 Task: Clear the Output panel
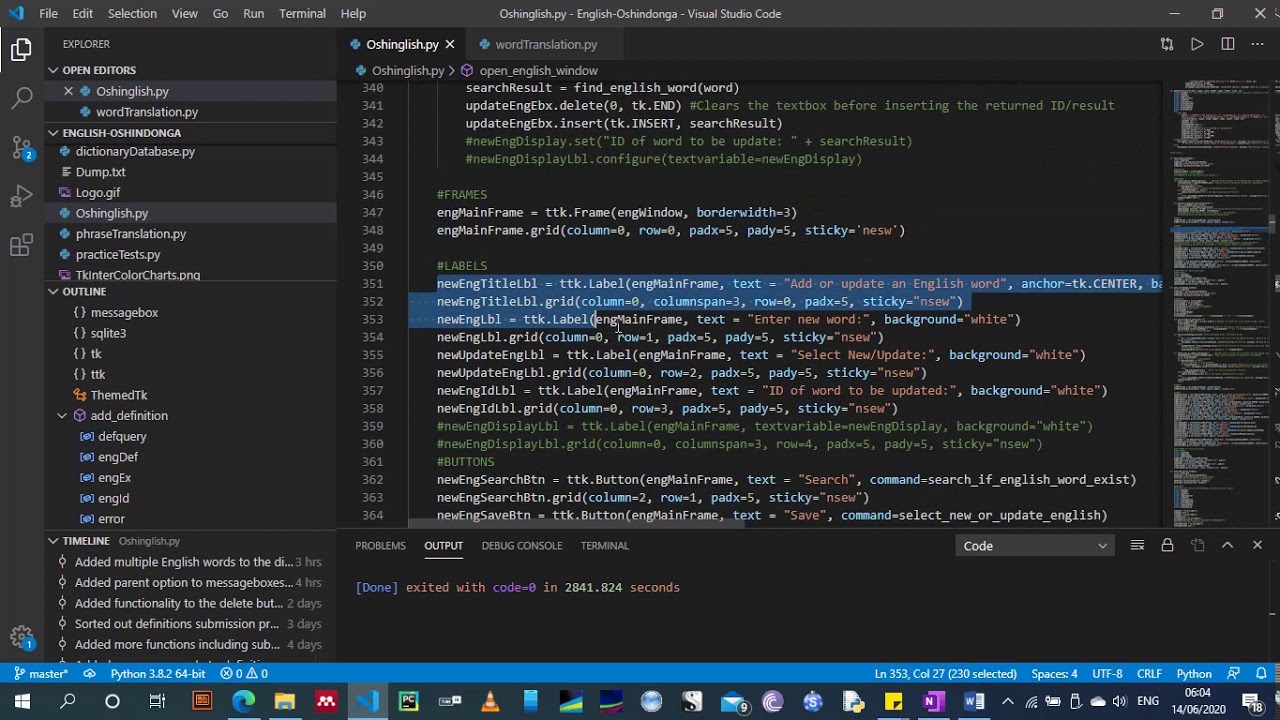point(1137,545)
